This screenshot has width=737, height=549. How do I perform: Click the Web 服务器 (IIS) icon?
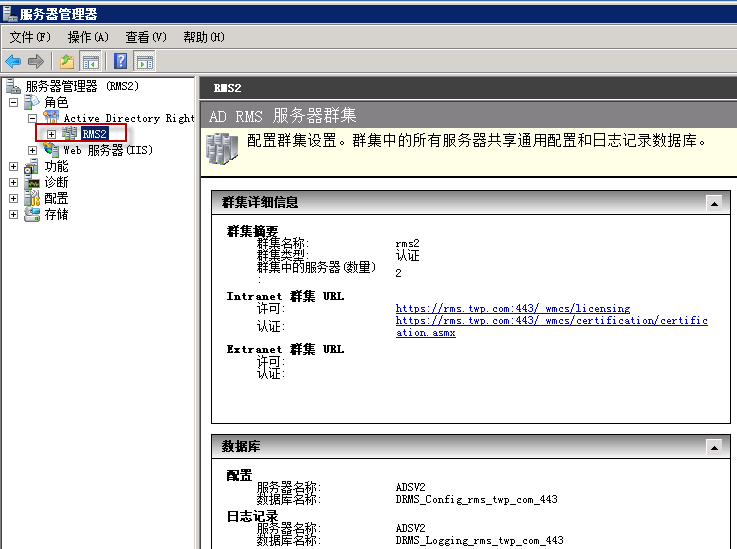pos(51,149)
